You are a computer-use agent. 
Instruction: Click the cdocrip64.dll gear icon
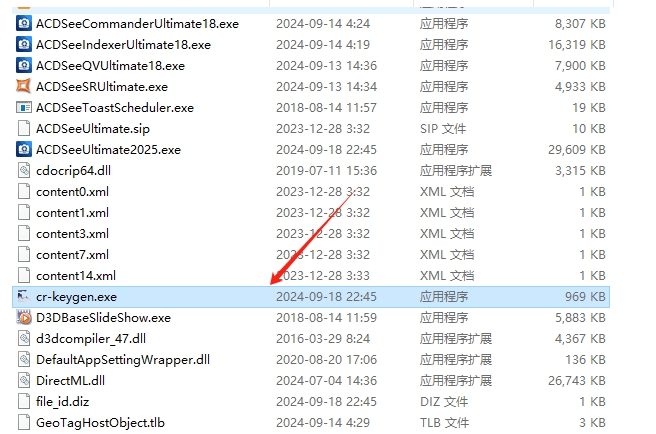24,170
